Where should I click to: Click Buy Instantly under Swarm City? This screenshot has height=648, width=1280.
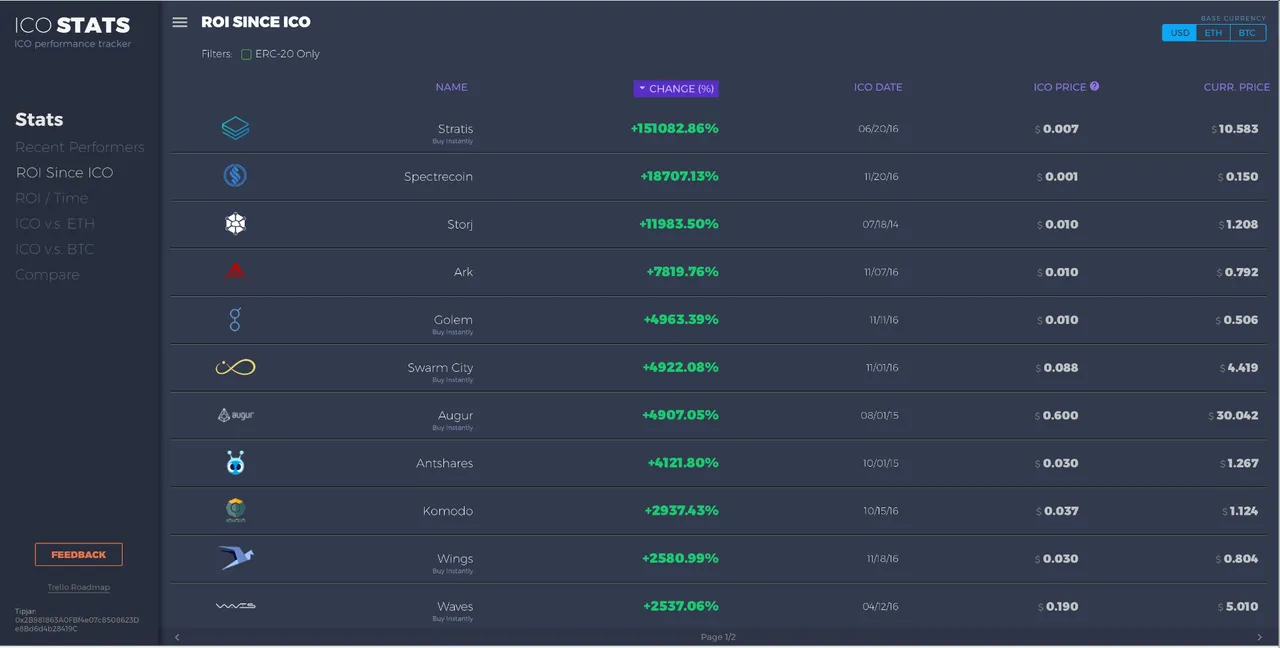click(452, 380)
